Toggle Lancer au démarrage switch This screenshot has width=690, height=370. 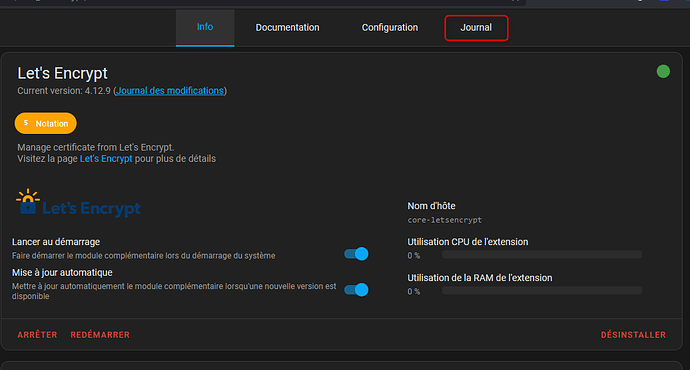point(356,254)
